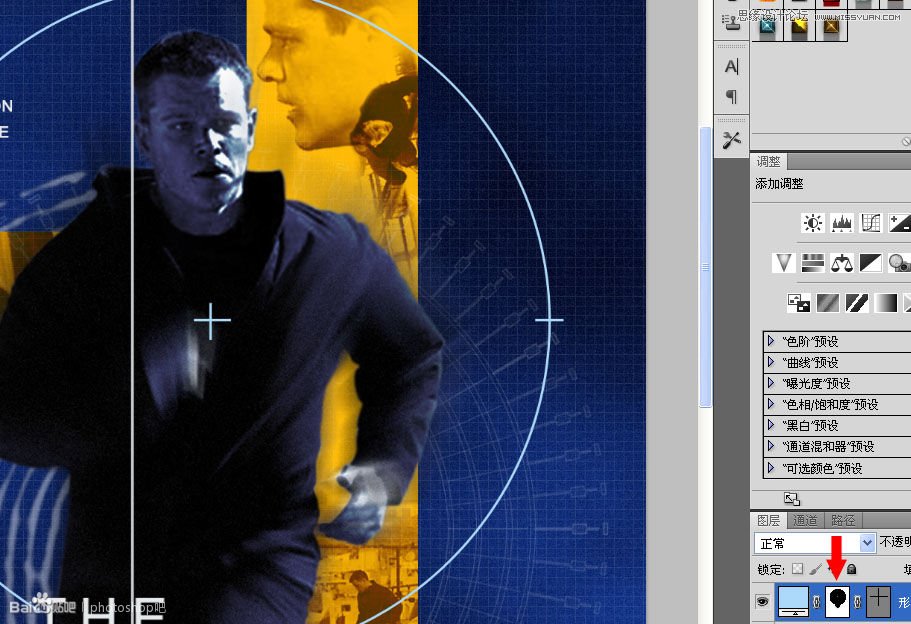Switch to the 通道 channels tab
The height and width of the screenshot is (624, 911).
(804, 520)
